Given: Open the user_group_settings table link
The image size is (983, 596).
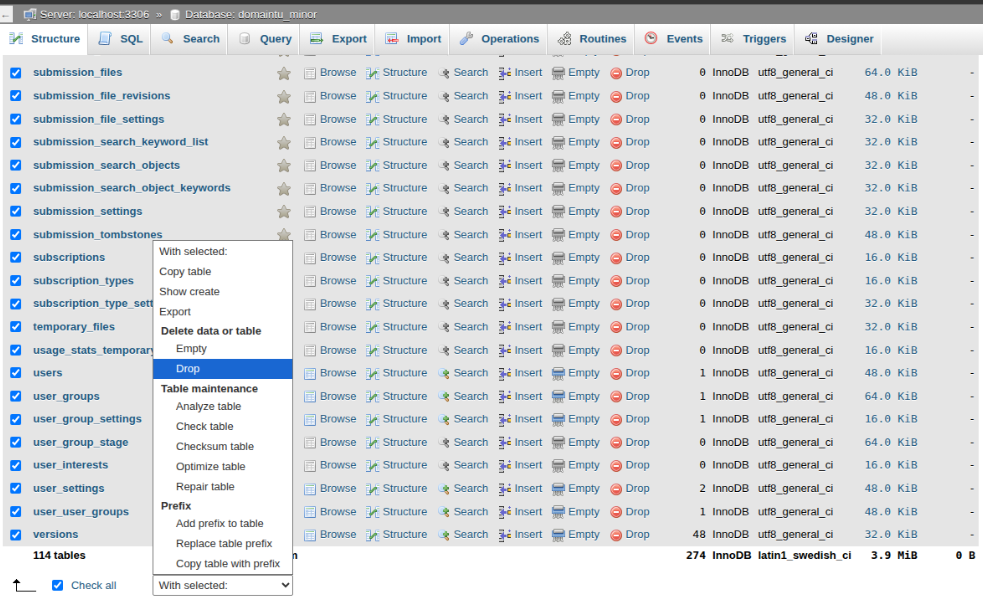Looking at the screenshot, I should click(x=87, y=419).
